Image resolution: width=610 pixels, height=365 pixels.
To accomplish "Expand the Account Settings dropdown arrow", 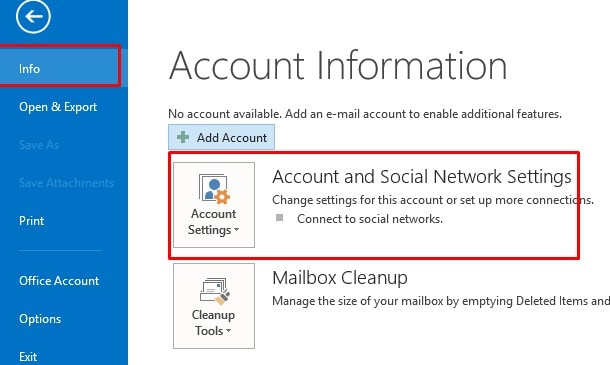I will tap(236, 230).
